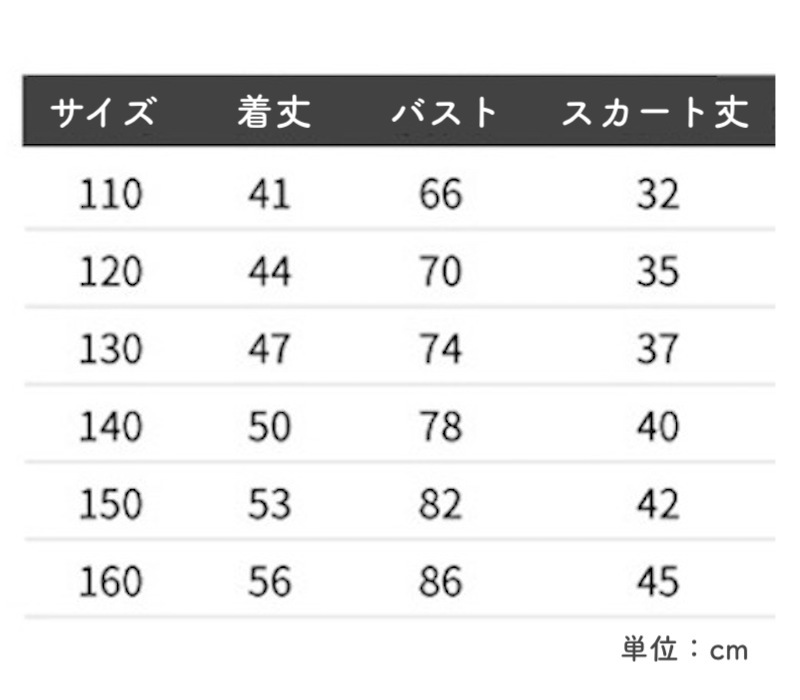
Task: Click the 着丈 column header
Action: 274,112
